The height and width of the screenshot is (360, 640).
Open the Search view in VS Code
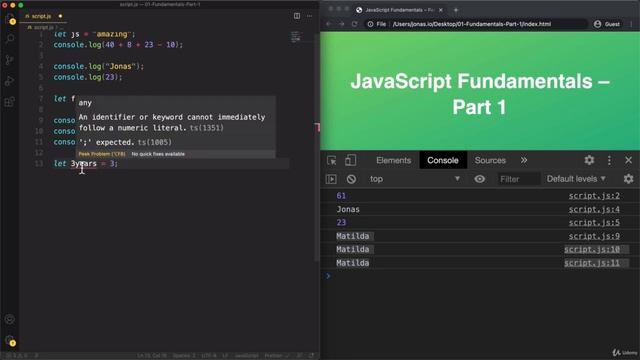click(10, 39)
